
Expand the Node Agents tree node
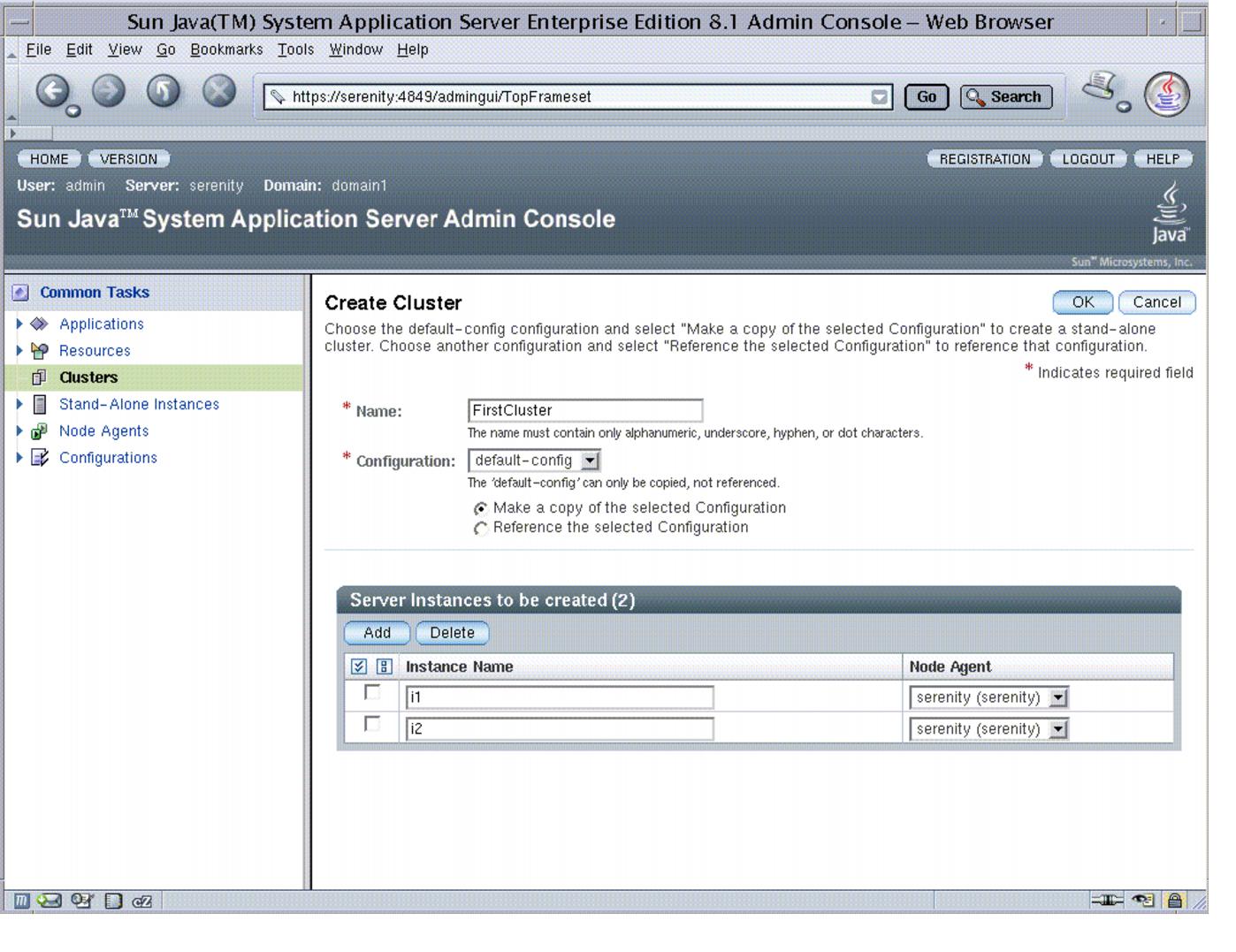coord(19,430)
